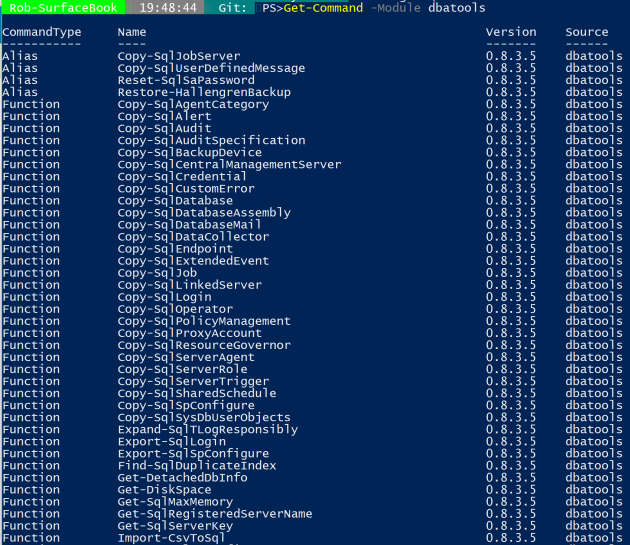Click the Source column header
The height and width of the screenshot is (545, 630).
click(587, 32)
